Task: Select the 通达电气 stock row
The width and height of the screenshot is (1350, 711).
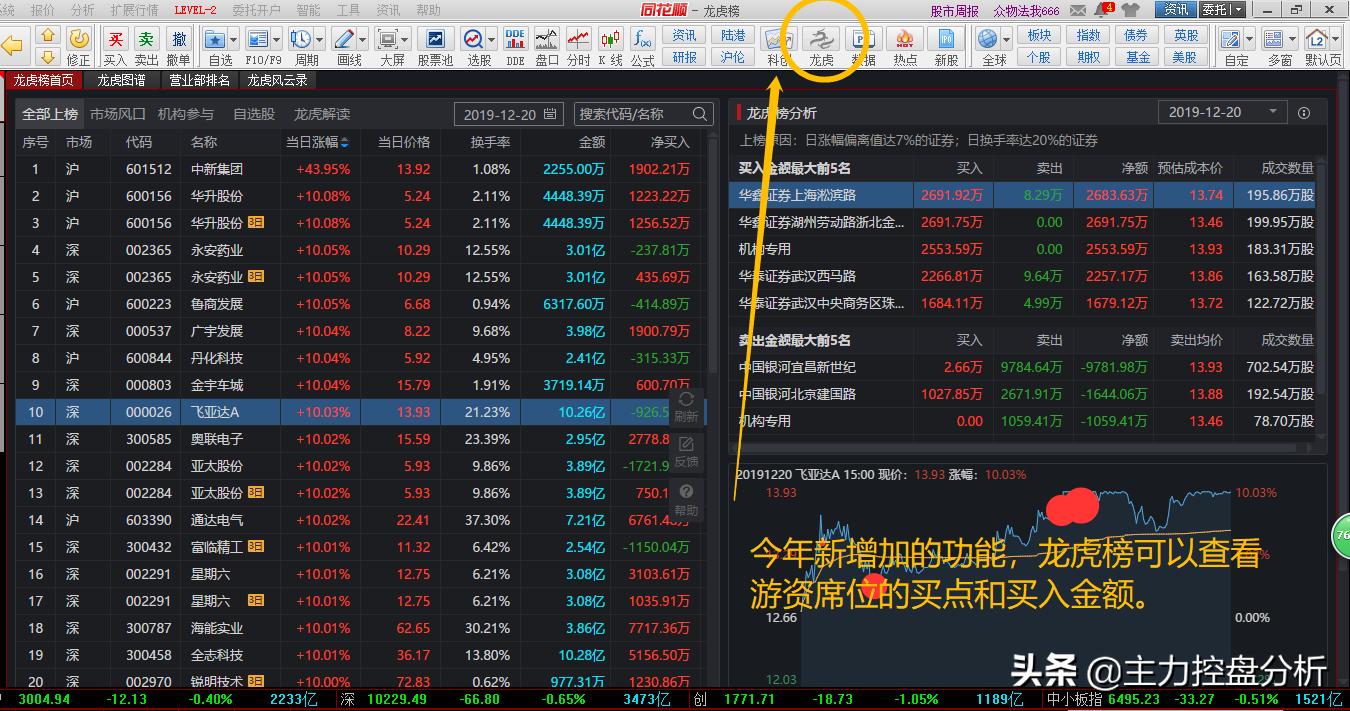Action: coord(361,520)
